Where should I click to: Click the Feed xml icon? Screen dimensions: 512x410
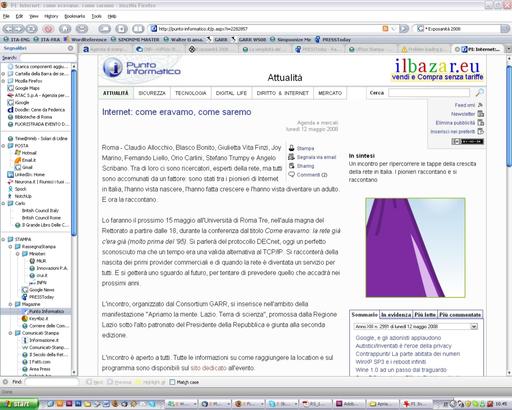point(480,105)
